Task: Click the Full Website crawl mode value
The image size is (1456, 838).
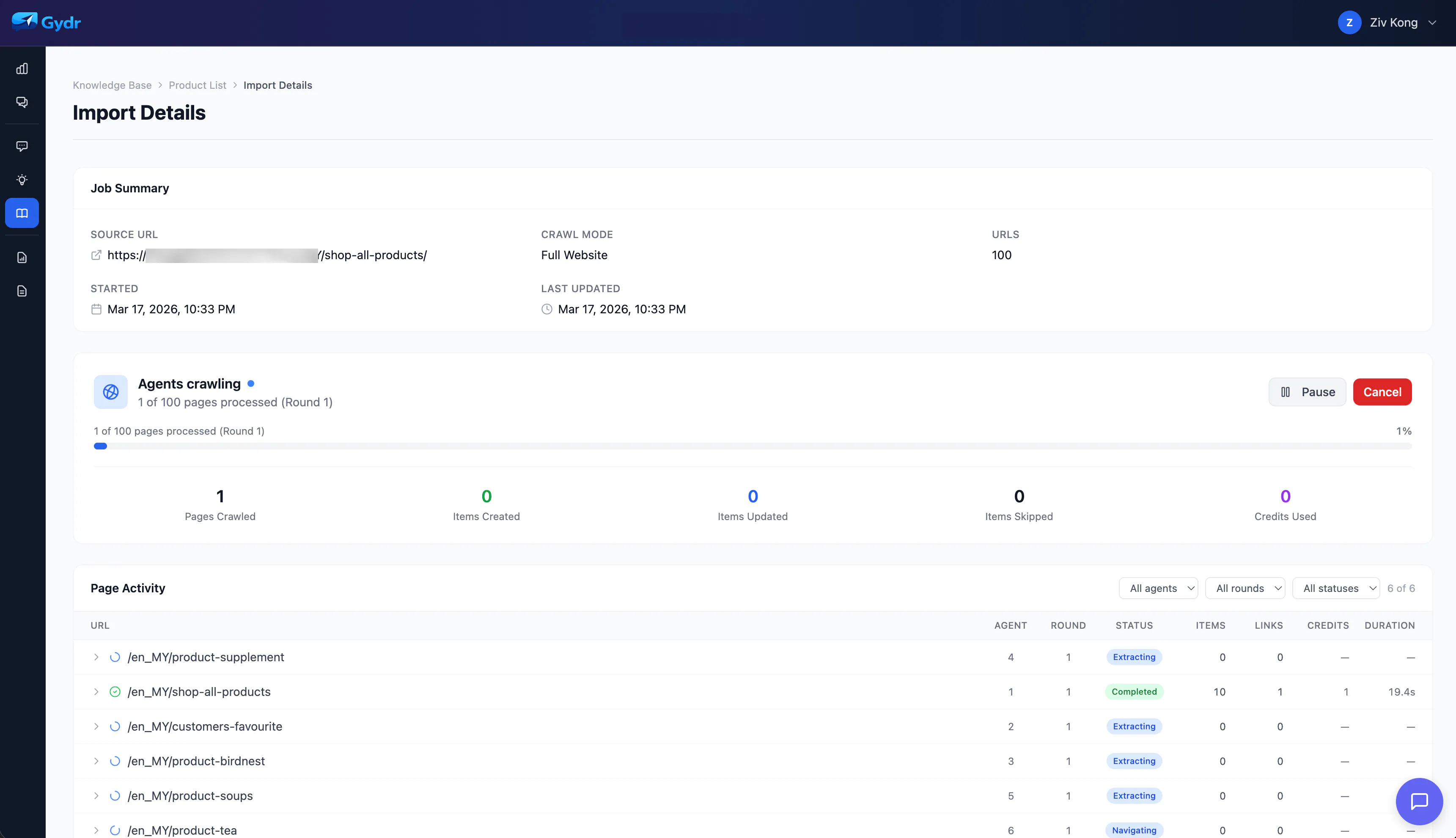Action: pos(574,255)
